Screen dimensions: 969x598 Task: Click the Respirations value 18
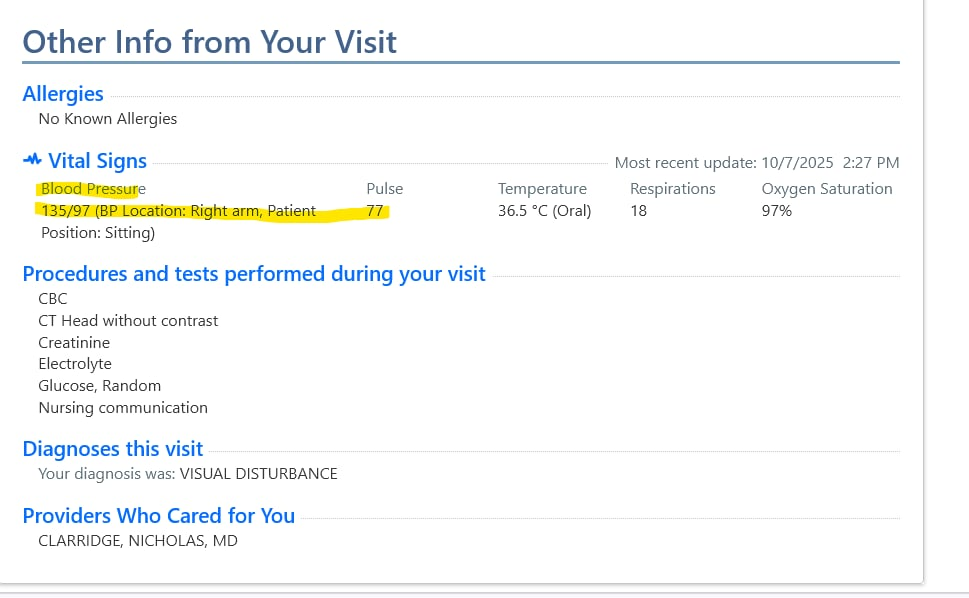(640, 211)
